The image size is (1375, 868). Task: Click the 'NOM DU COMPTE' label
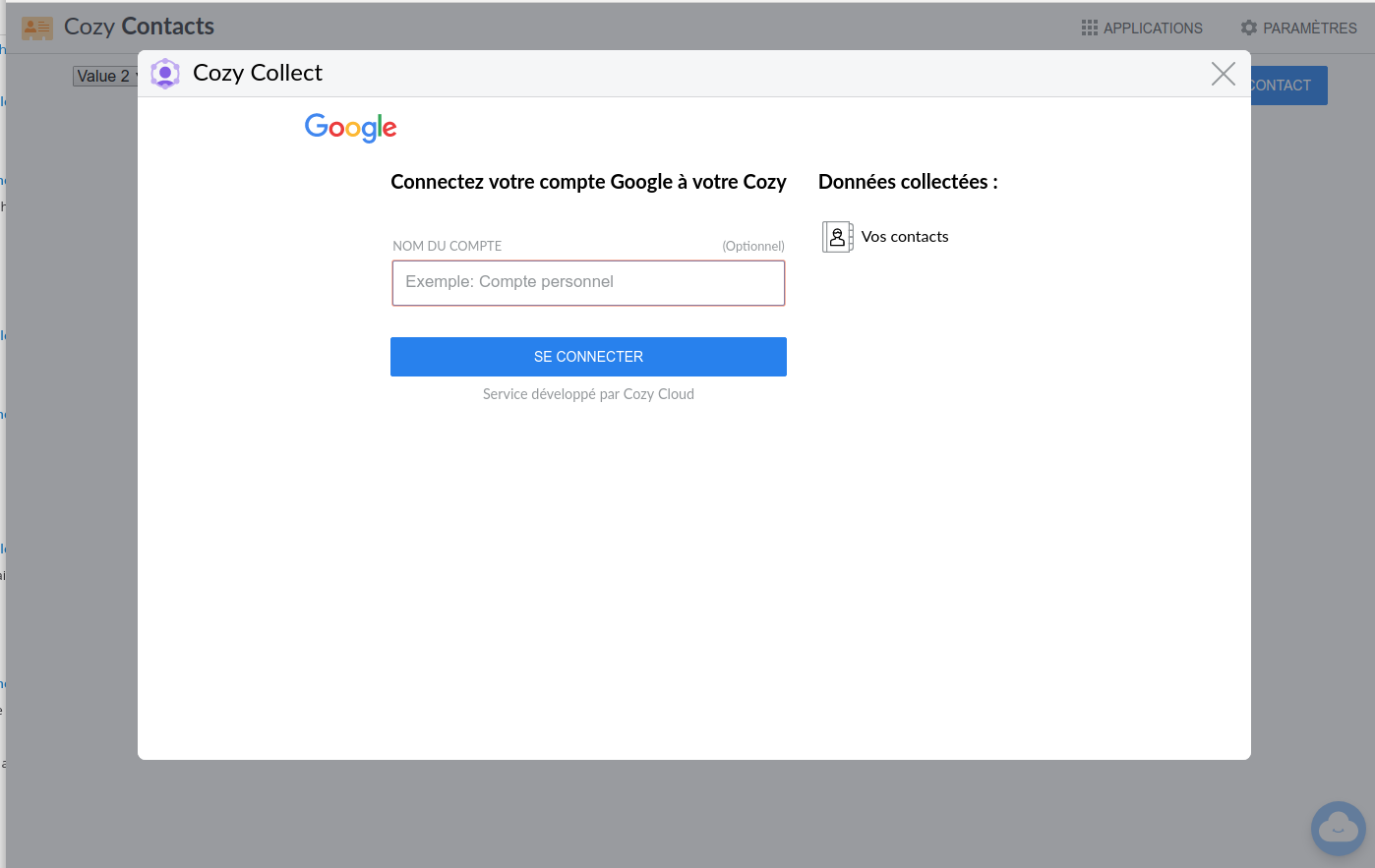click(448, 246)
